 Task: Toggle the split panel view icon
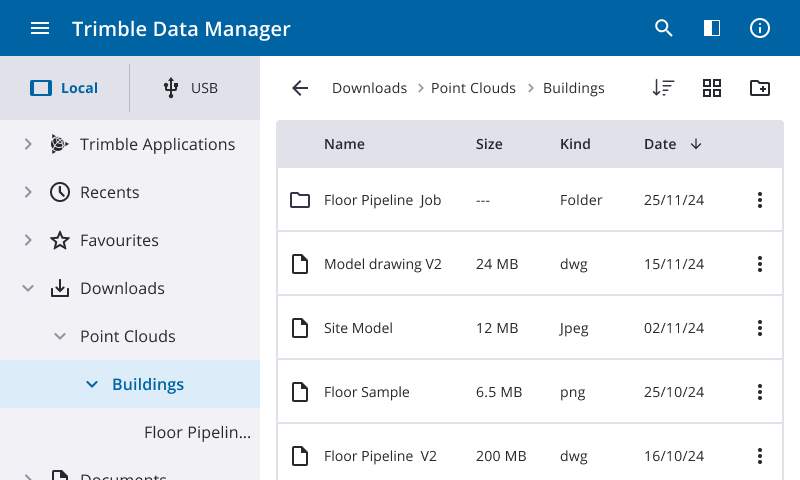click(x=712, y=28)
